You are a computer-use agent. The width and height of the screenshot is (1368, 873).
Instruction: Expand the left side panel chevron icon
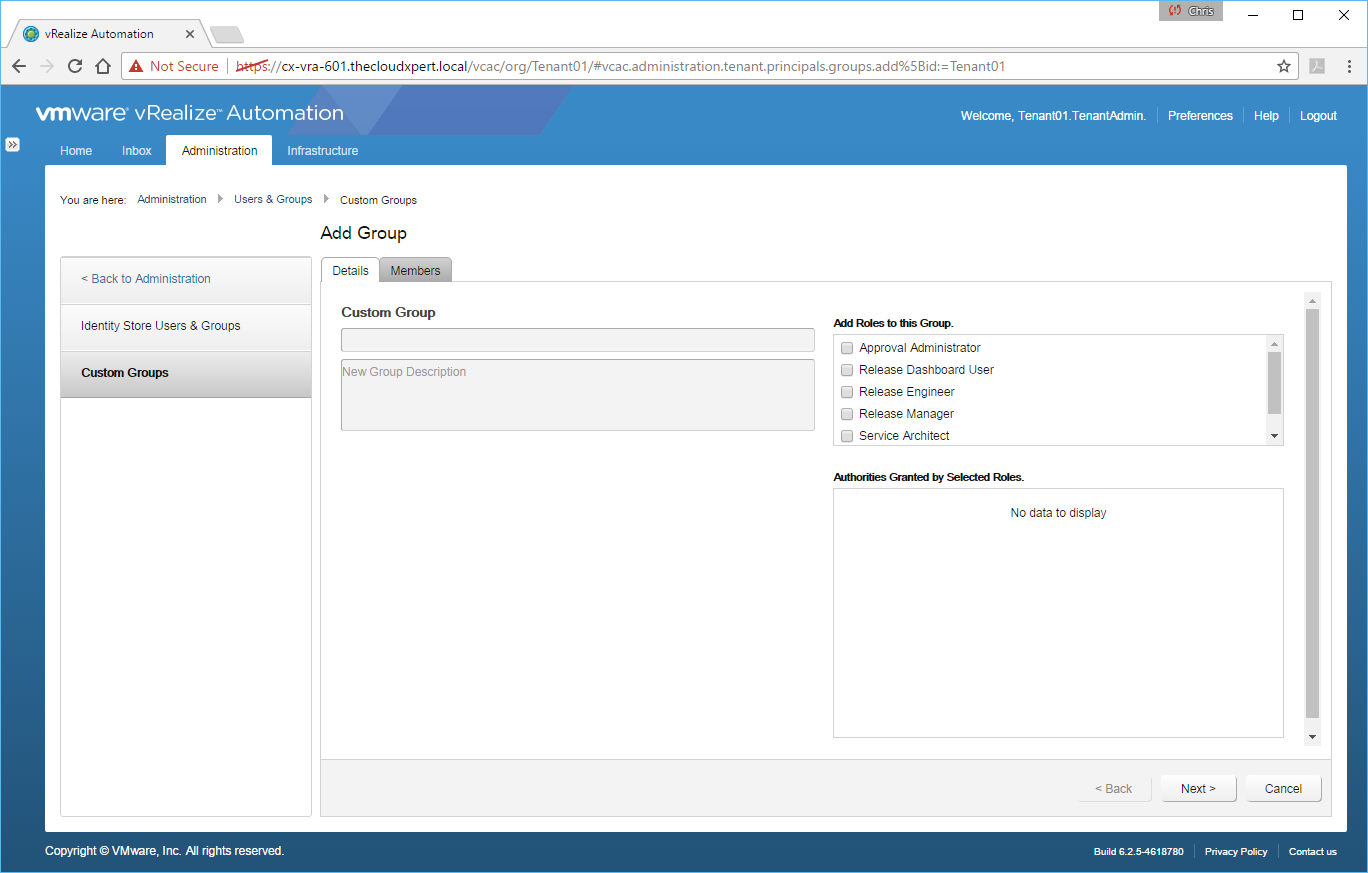pyautogui.click(x=13, y=145)
